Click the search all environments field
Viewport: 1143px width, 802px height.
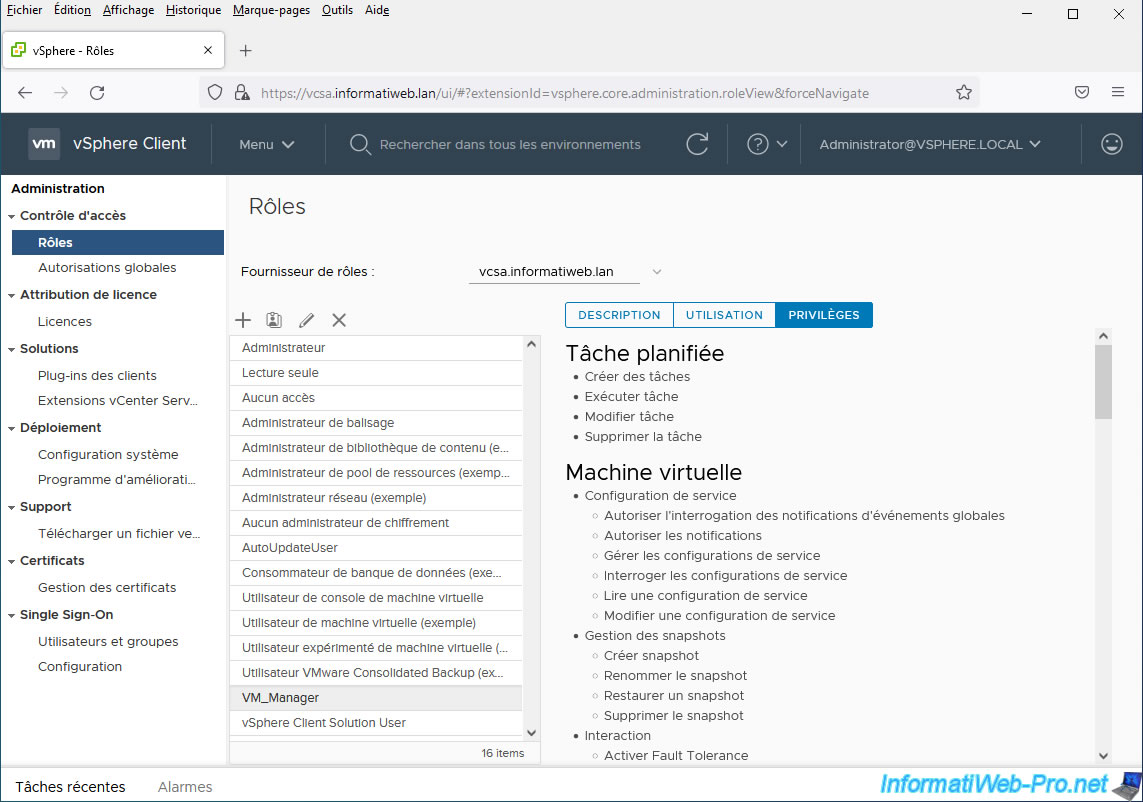(510, 144)
